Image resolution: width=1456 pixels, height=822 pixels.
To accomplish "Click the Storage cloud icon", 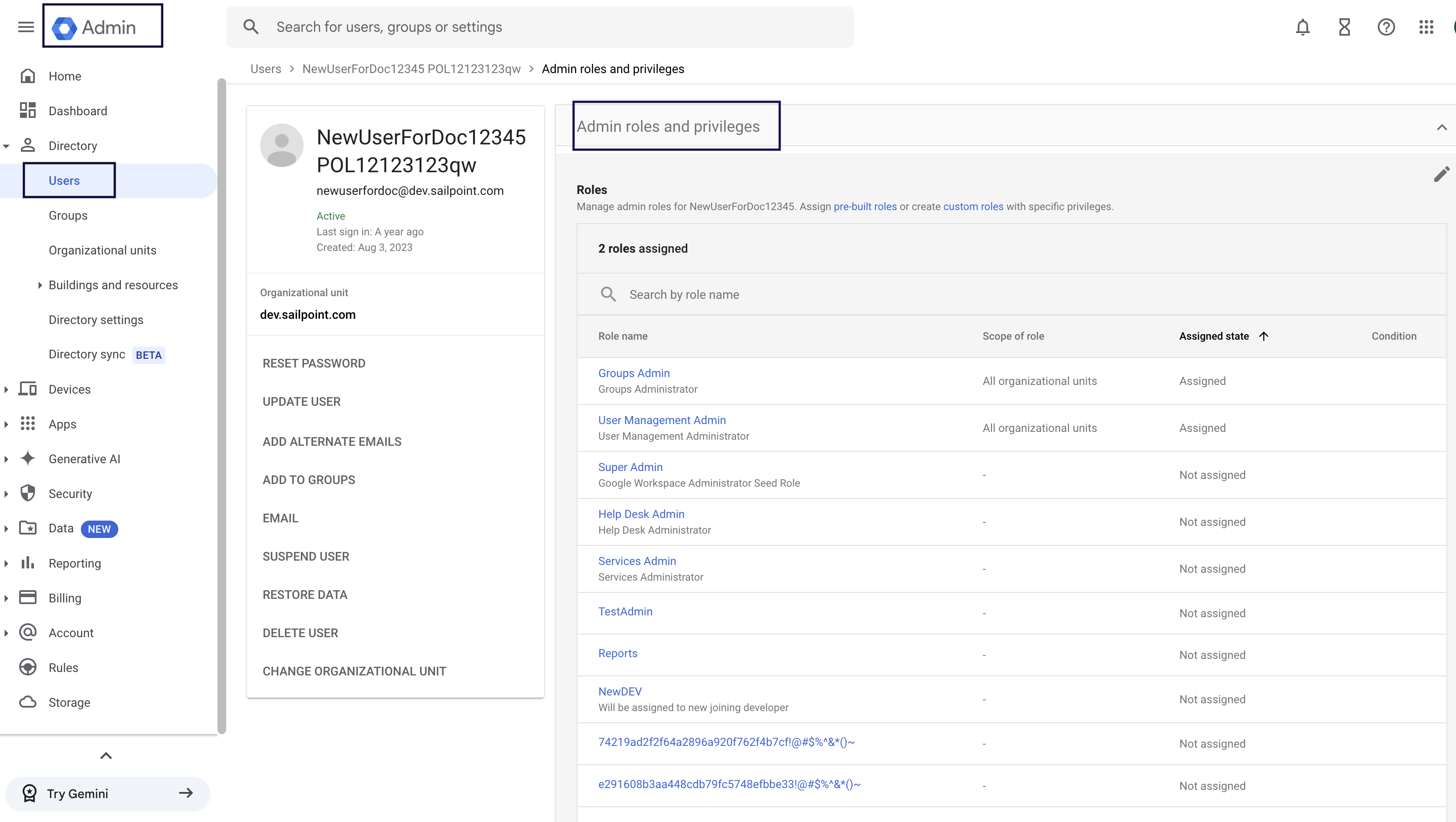I will 28,702.
